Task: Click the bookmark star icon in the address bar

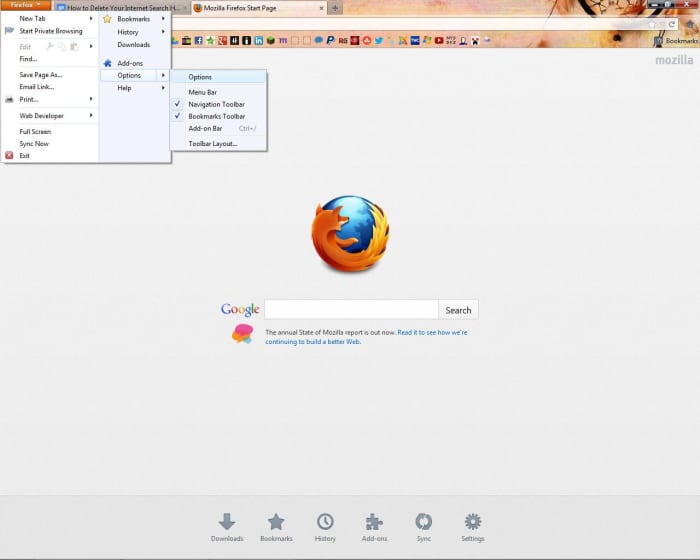Action: pyautogui.click(x=652, y=24)
